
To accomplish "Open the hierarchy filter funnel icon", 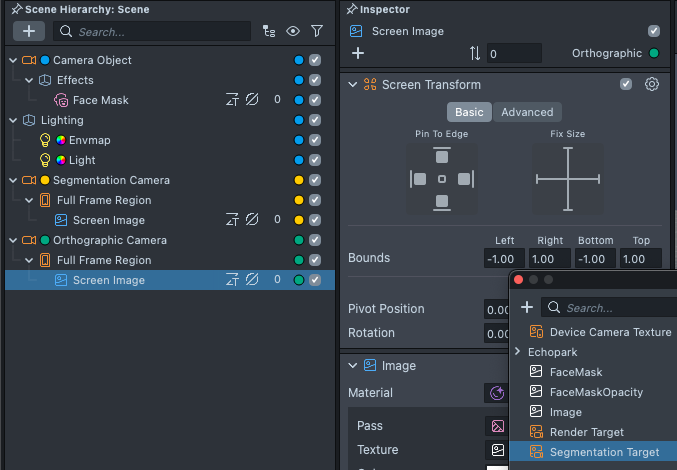I will tap(317, 32).
